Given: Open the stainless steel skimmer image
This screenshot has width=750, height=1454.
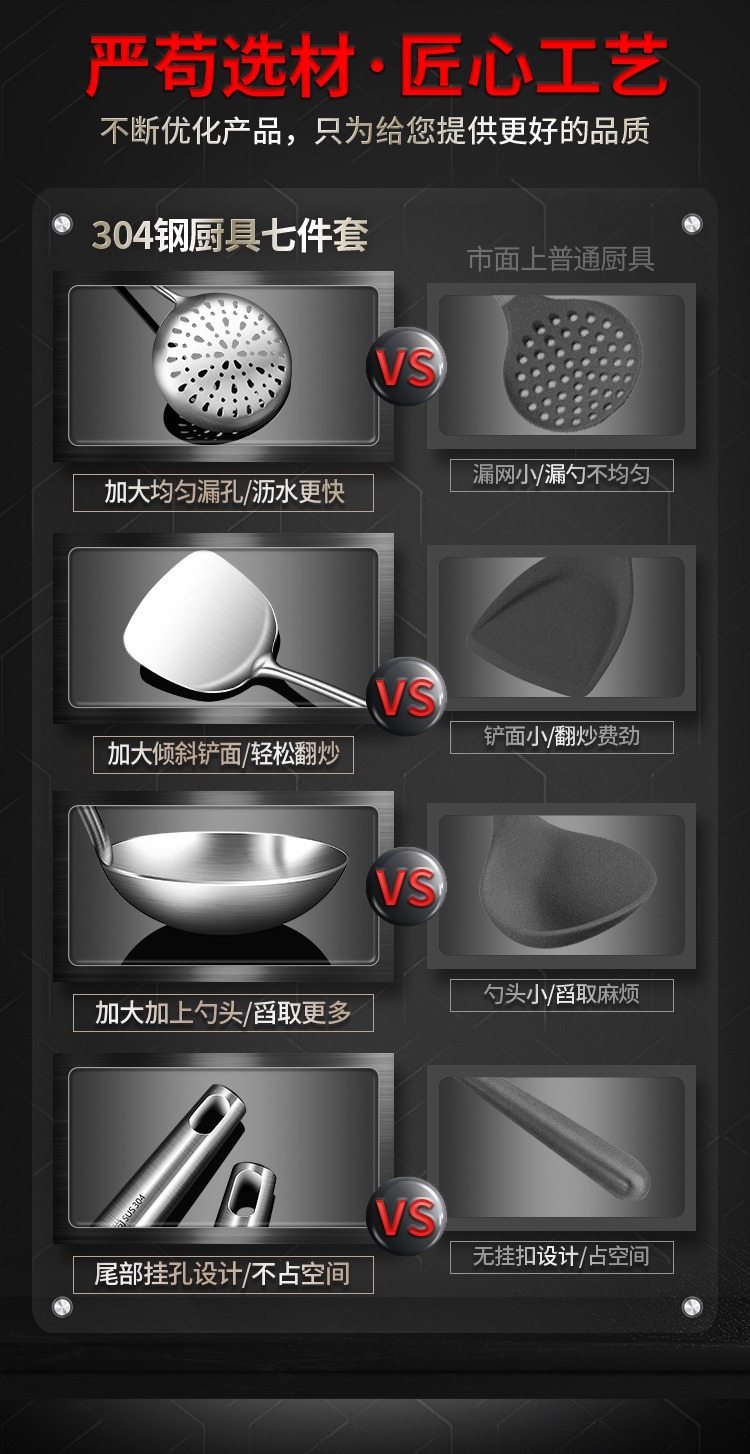Looking at the screenshot, I should coord(223,366).
